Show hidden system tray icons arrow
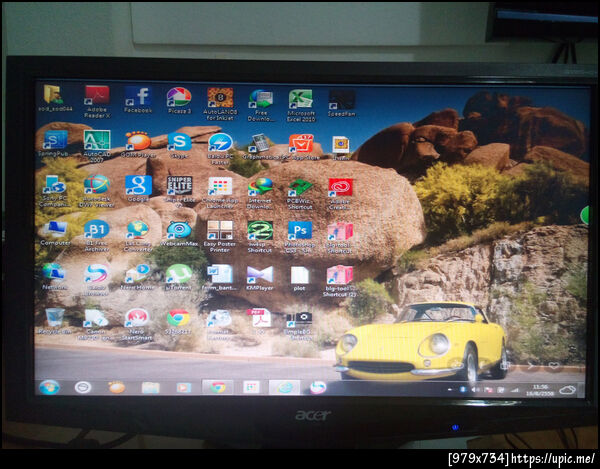 (x=450, y=389)
